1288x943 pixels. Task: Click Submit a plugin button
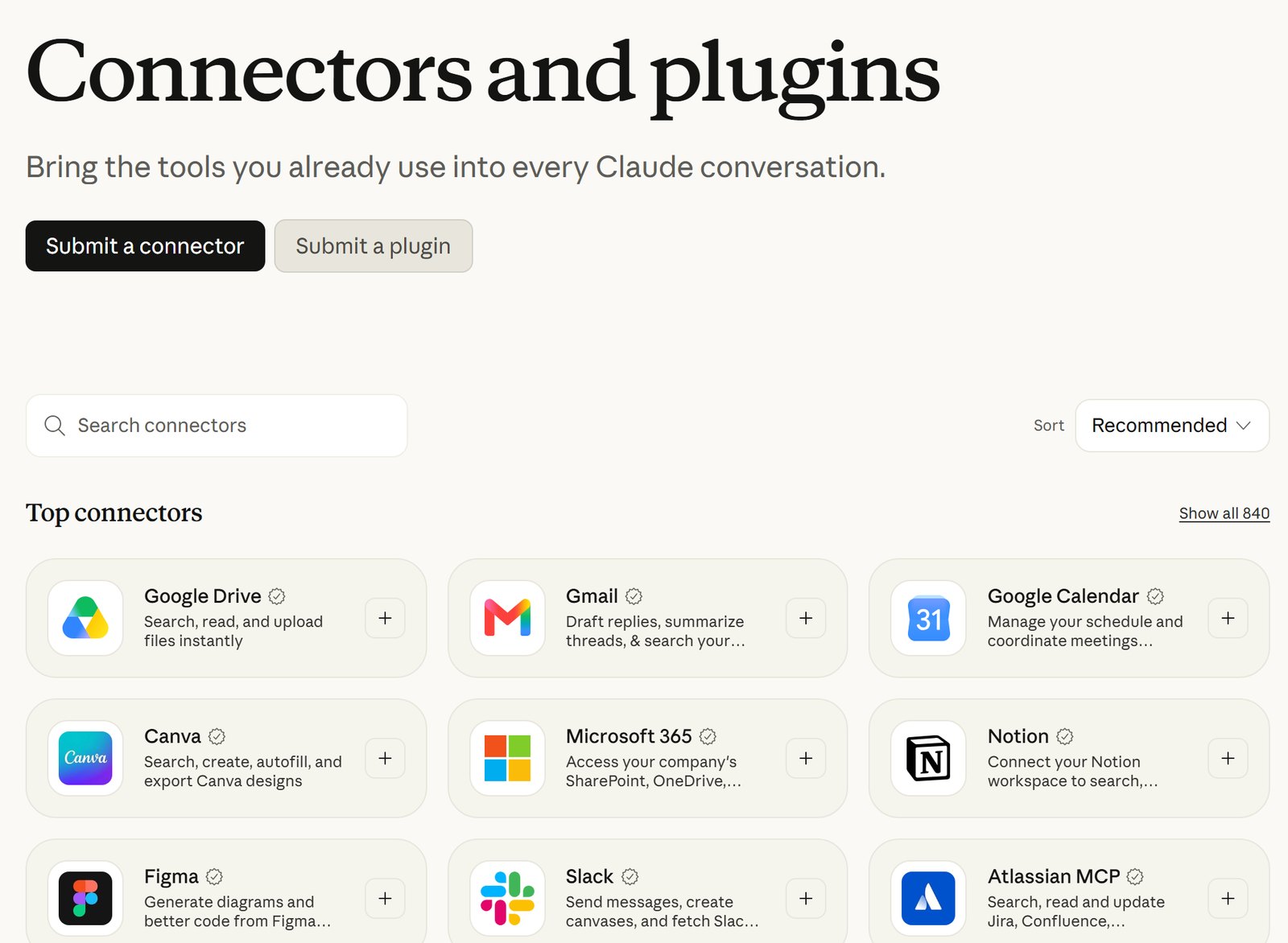pos(374,246)
